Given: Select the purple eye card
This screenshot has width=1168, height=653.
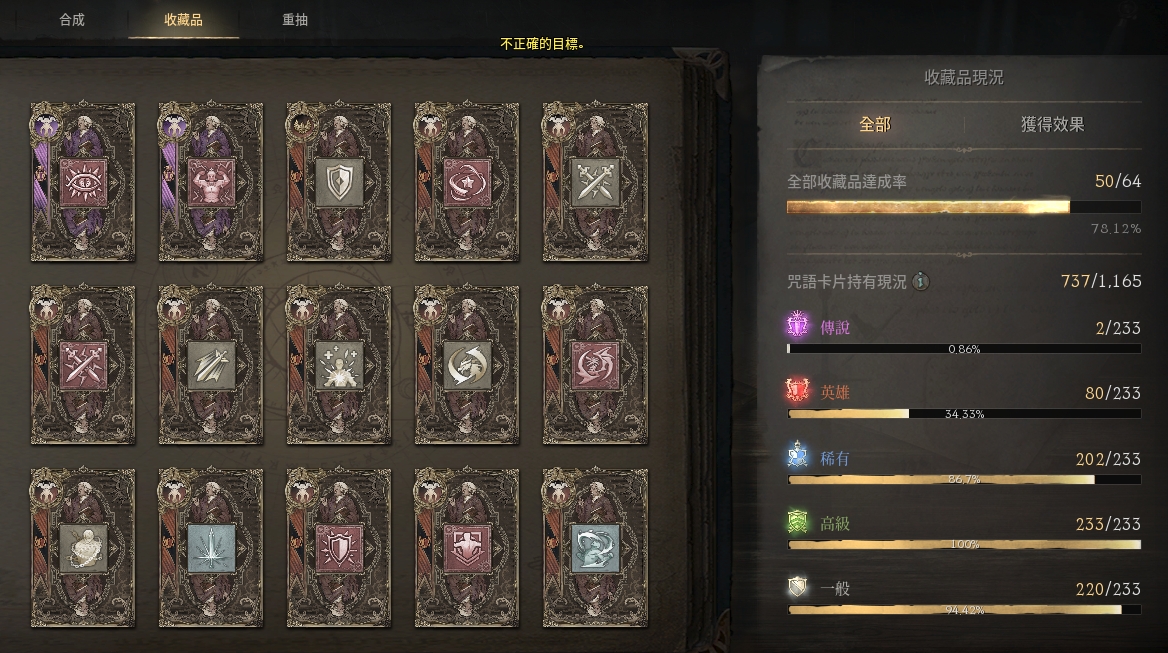Looking at the screenshot, I should (83, 182).
